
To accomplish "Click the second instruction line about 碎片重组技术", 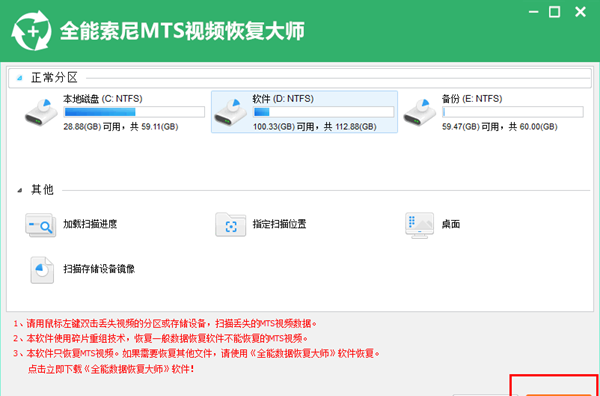I will pos(161,339).
